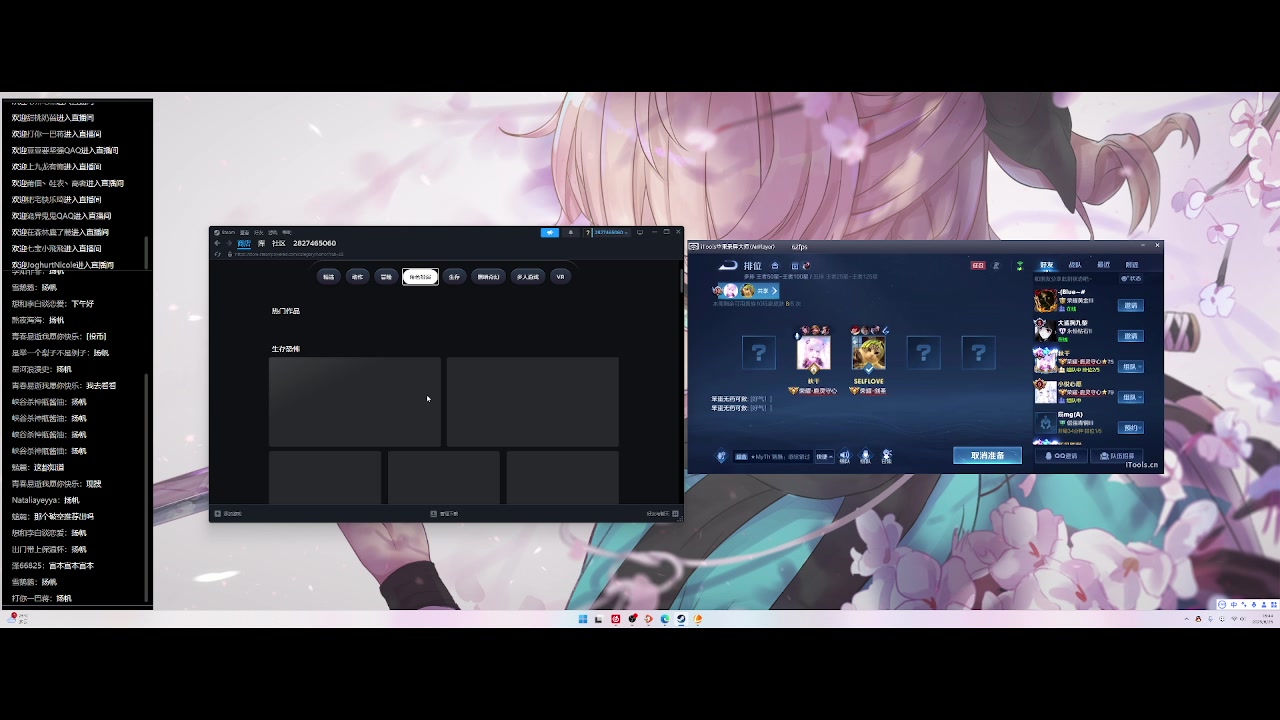This screenshot has width=1280, height=720.
Task: Click the Steam store URL address
Action: tap(288, 254)
